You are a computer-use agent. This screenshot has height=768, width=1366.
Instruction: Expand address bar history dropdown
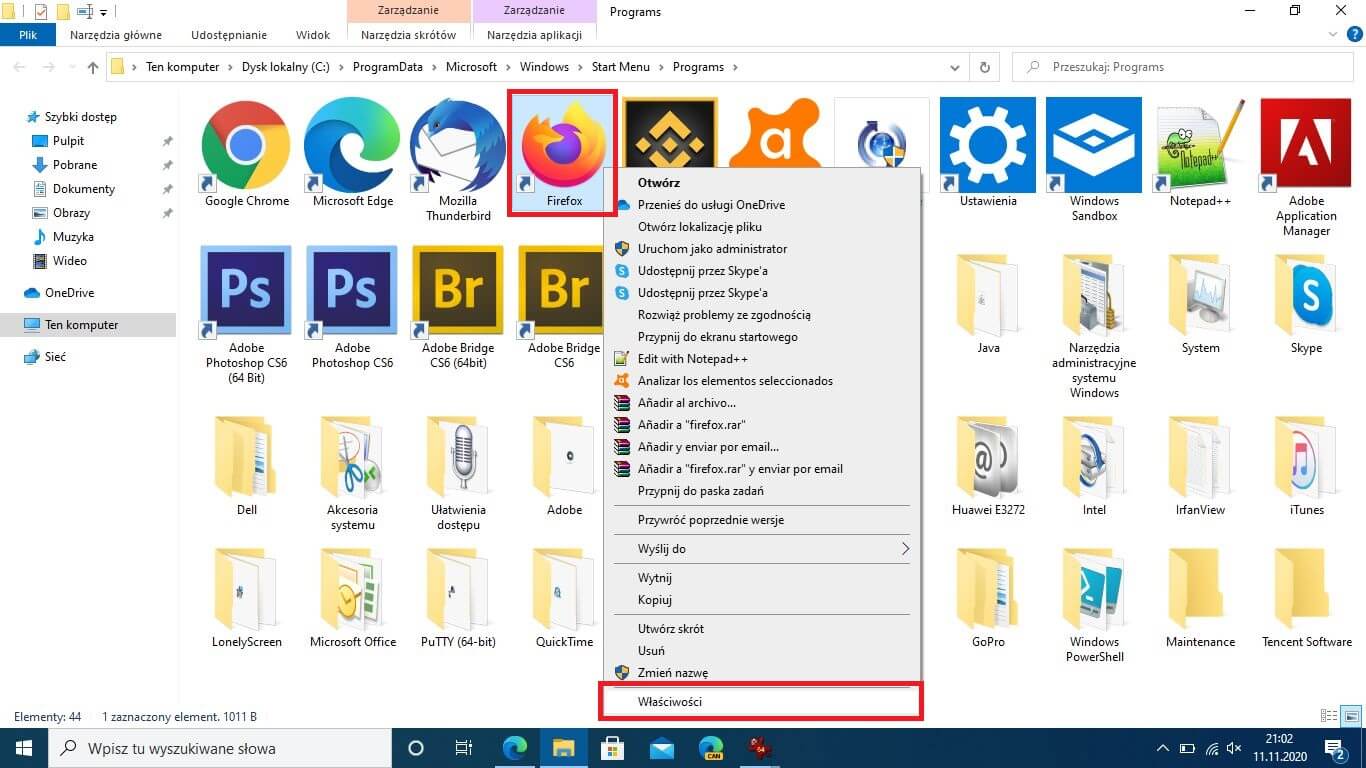point(954,67)
